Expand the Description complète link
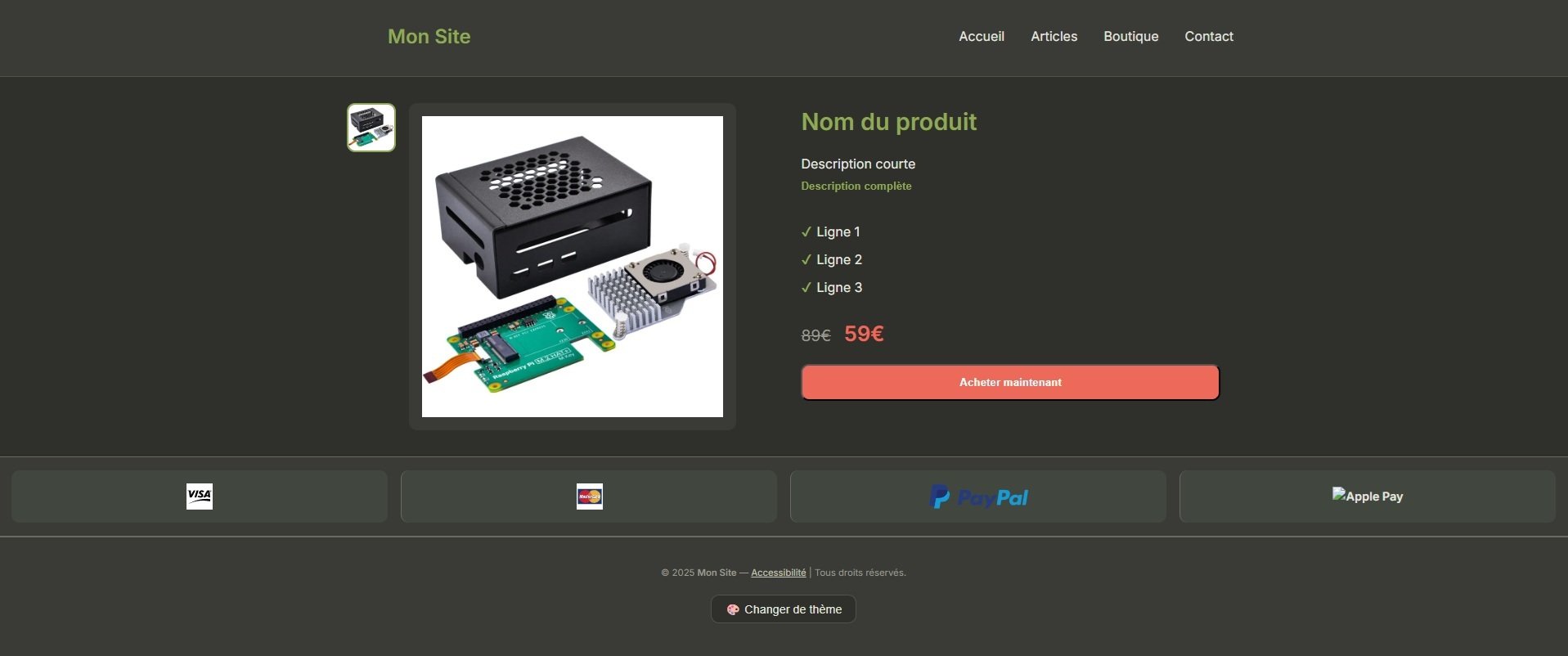Image resolution: width=1568 pixels, height=656 pixels. point(856,186)
